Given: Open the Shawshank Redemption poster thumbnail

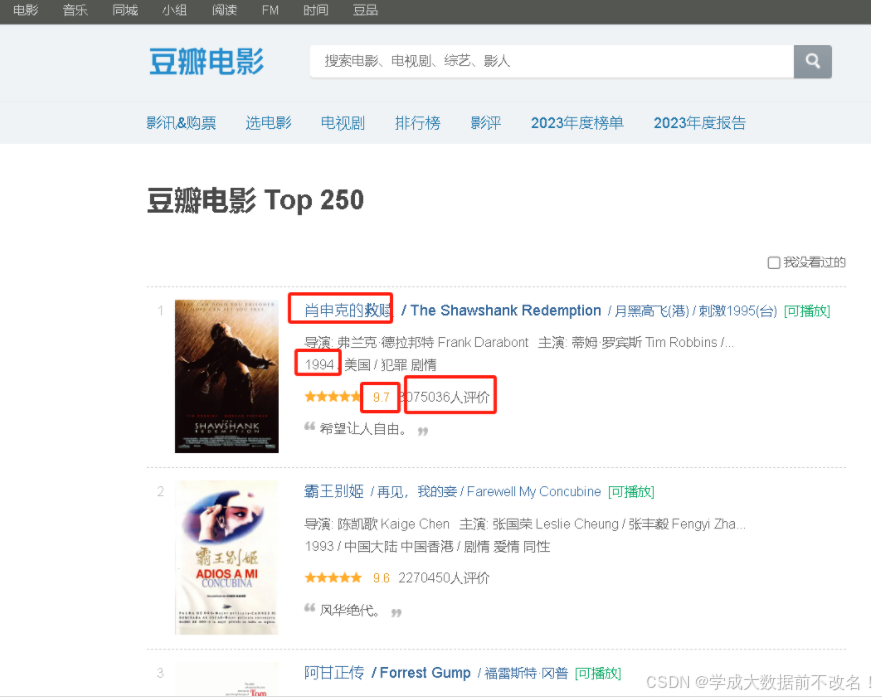Looking at the screenshot, I should point(227,376).
